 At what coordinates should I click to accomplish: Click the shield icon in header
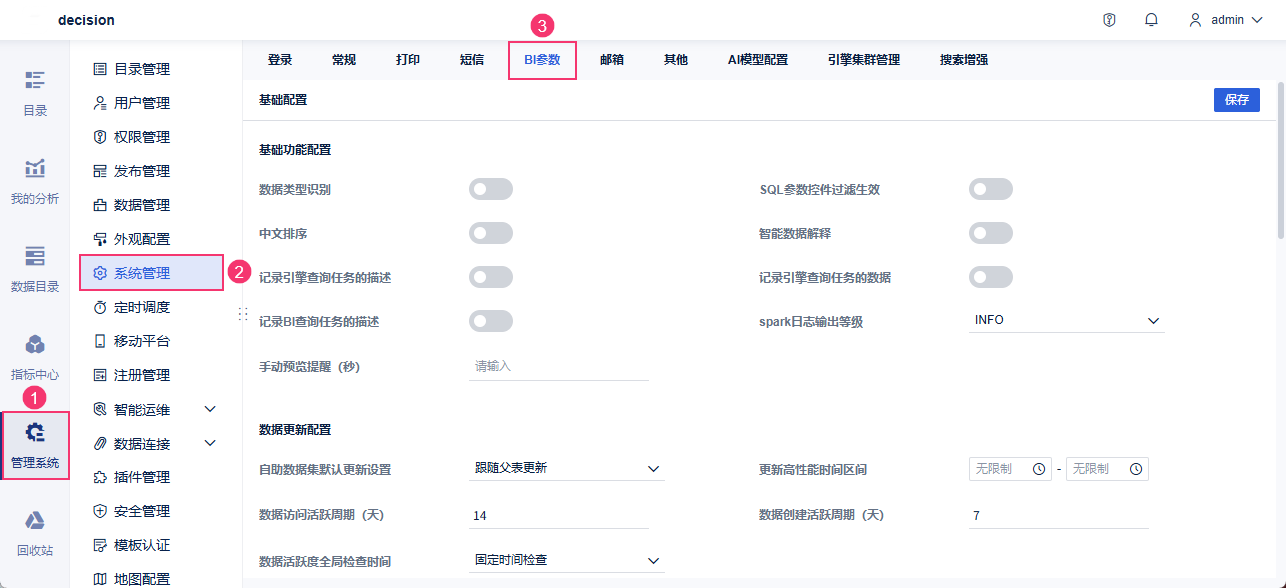click(1109, 20)
